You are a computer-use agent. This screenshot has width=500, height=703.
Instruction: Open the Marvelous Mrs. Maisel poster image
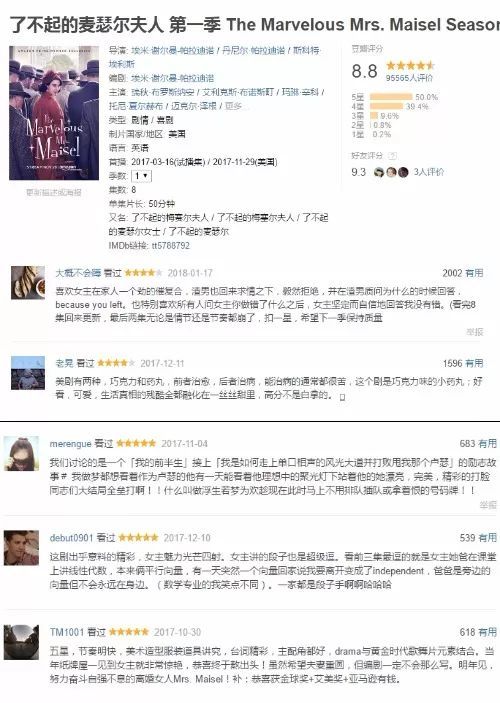pos(54,113)
